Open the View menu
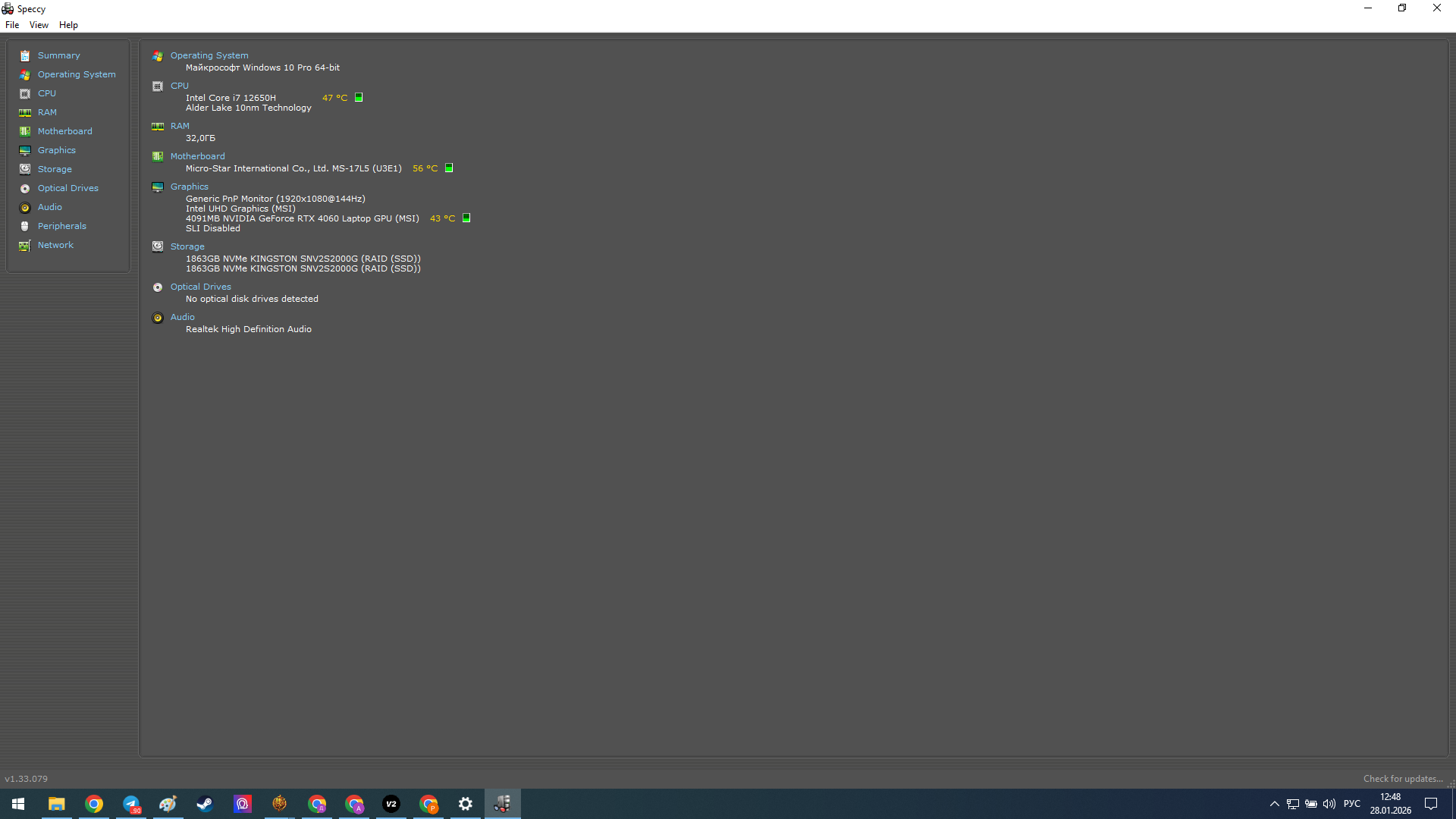Screen dimensions: 1456x819 (x=39, y=25)
